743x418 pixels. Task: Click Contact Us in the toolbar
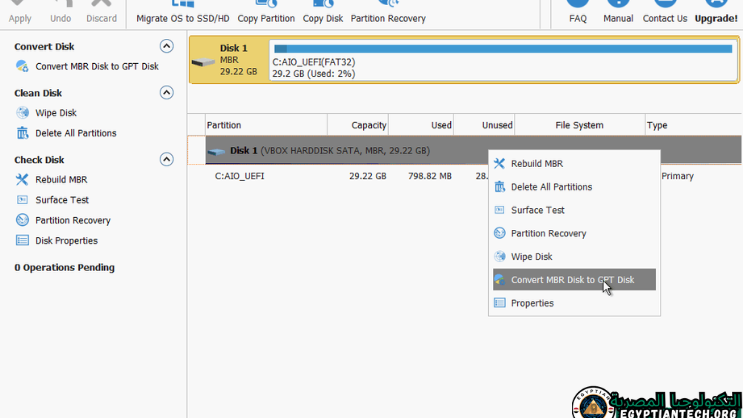pos(665,12)
